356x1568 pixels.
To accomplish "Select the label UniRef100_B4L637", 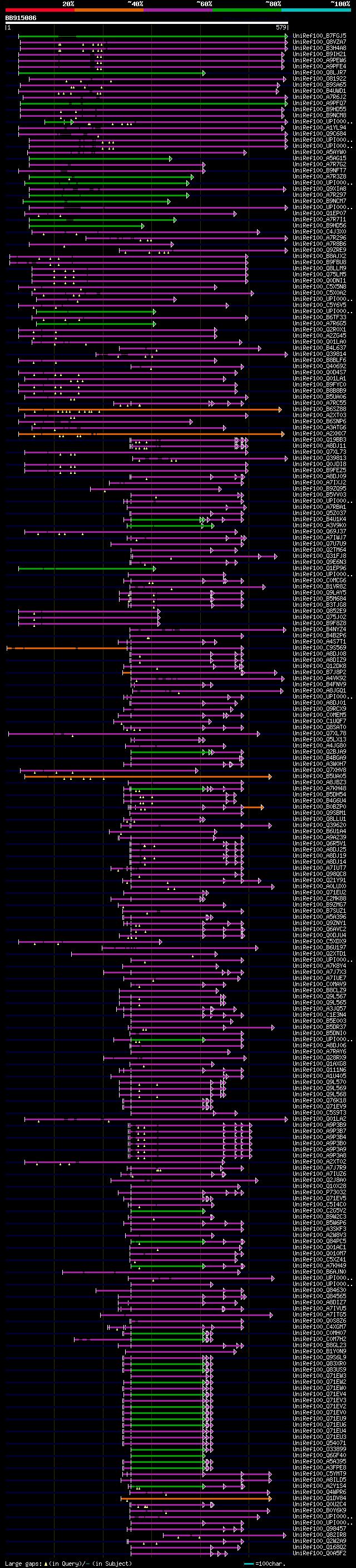I will (319, 348).
